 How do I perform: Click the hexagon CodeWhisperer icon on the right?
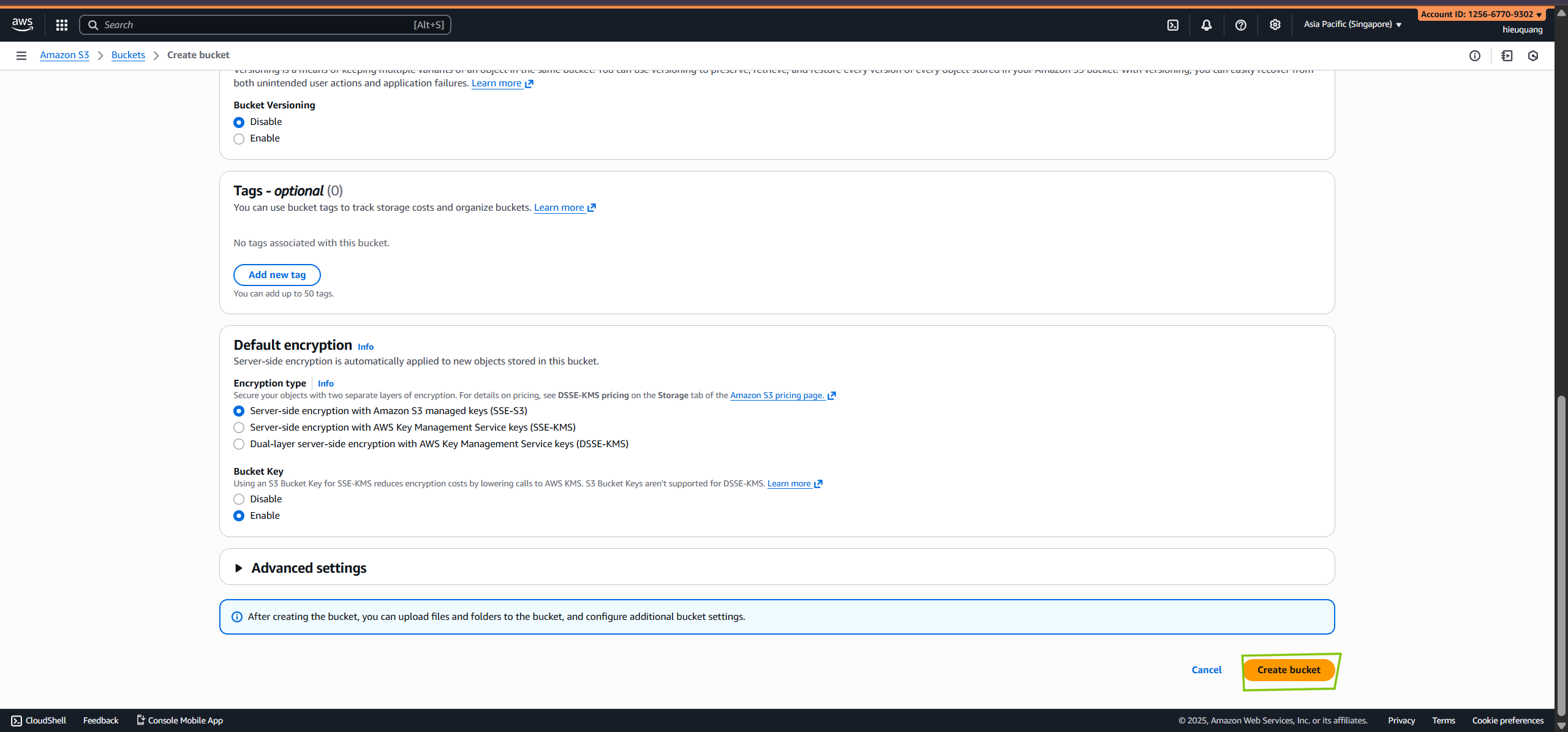(x=1533, y=55)
